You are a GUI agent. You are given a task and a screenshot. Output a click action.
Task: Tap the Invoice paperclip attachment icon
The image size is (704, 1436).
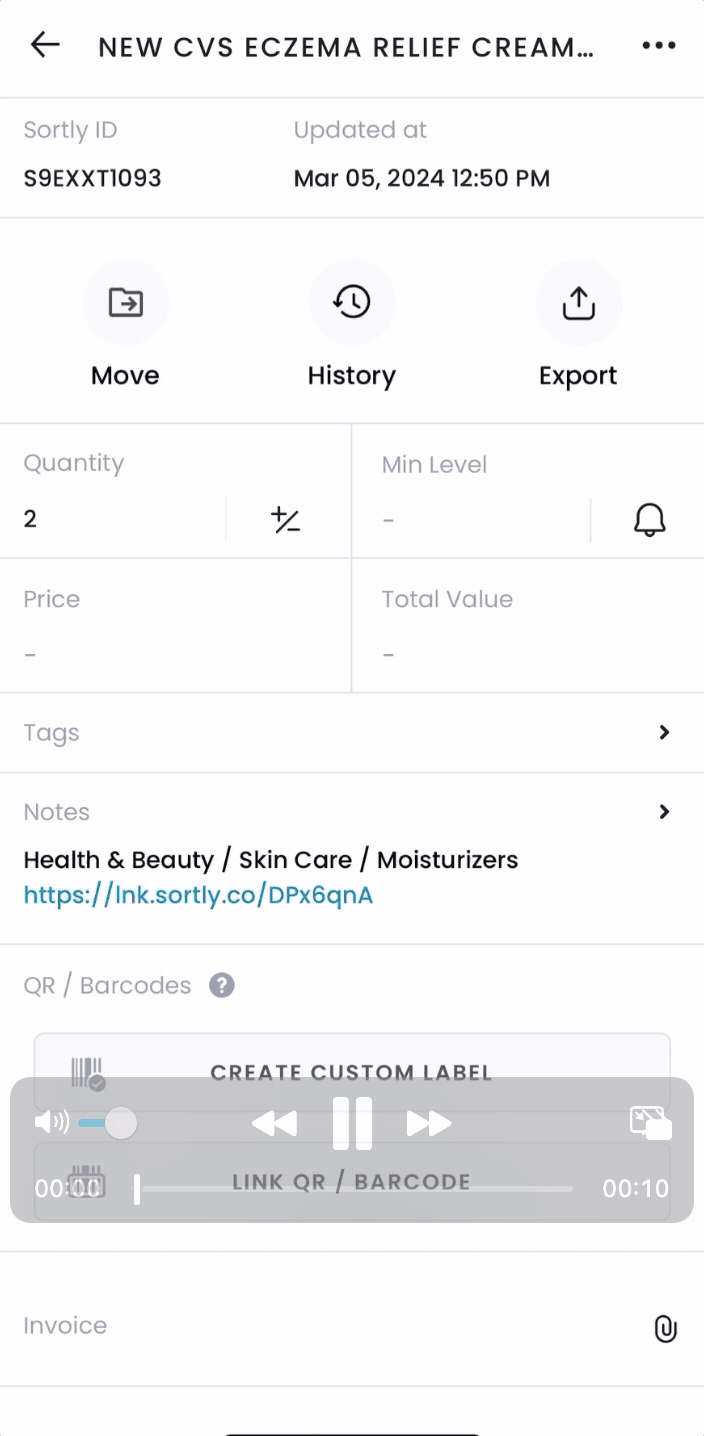click(x=665, y=1328)
